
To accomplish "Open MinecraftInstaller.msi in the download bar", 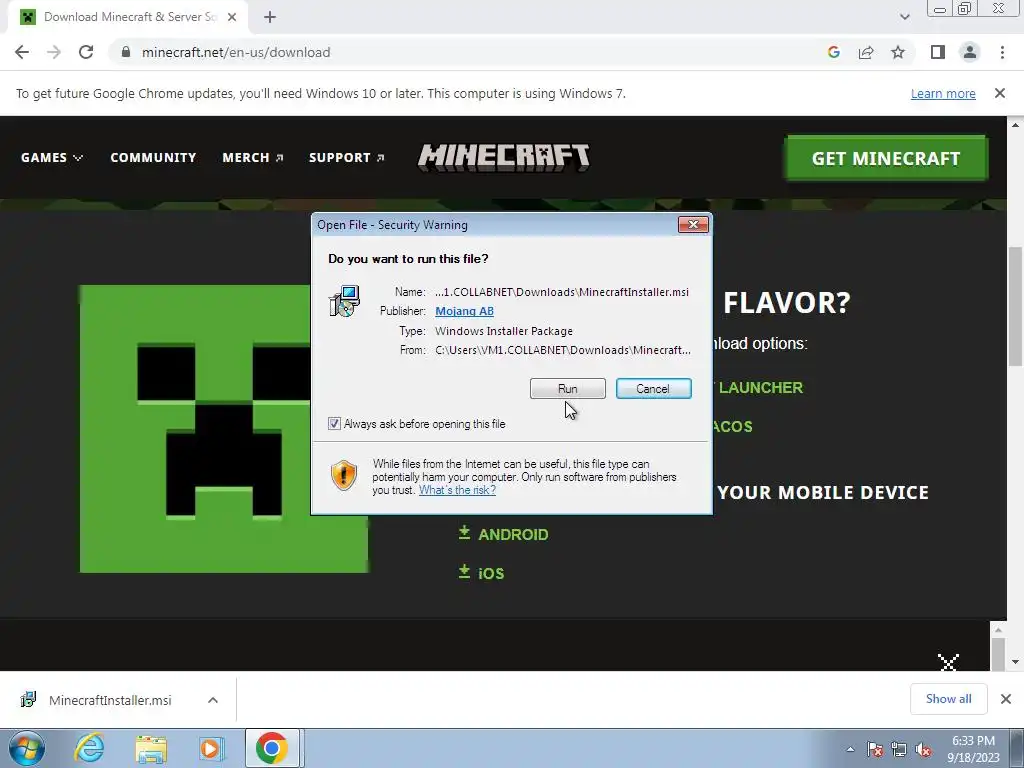I will coord(109,700).
